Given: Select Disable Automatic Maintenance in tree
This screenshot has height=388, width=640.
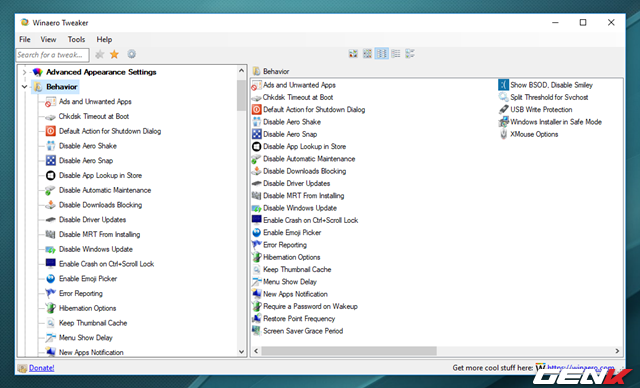Looking at the screenshot, I should click(105, 190).
